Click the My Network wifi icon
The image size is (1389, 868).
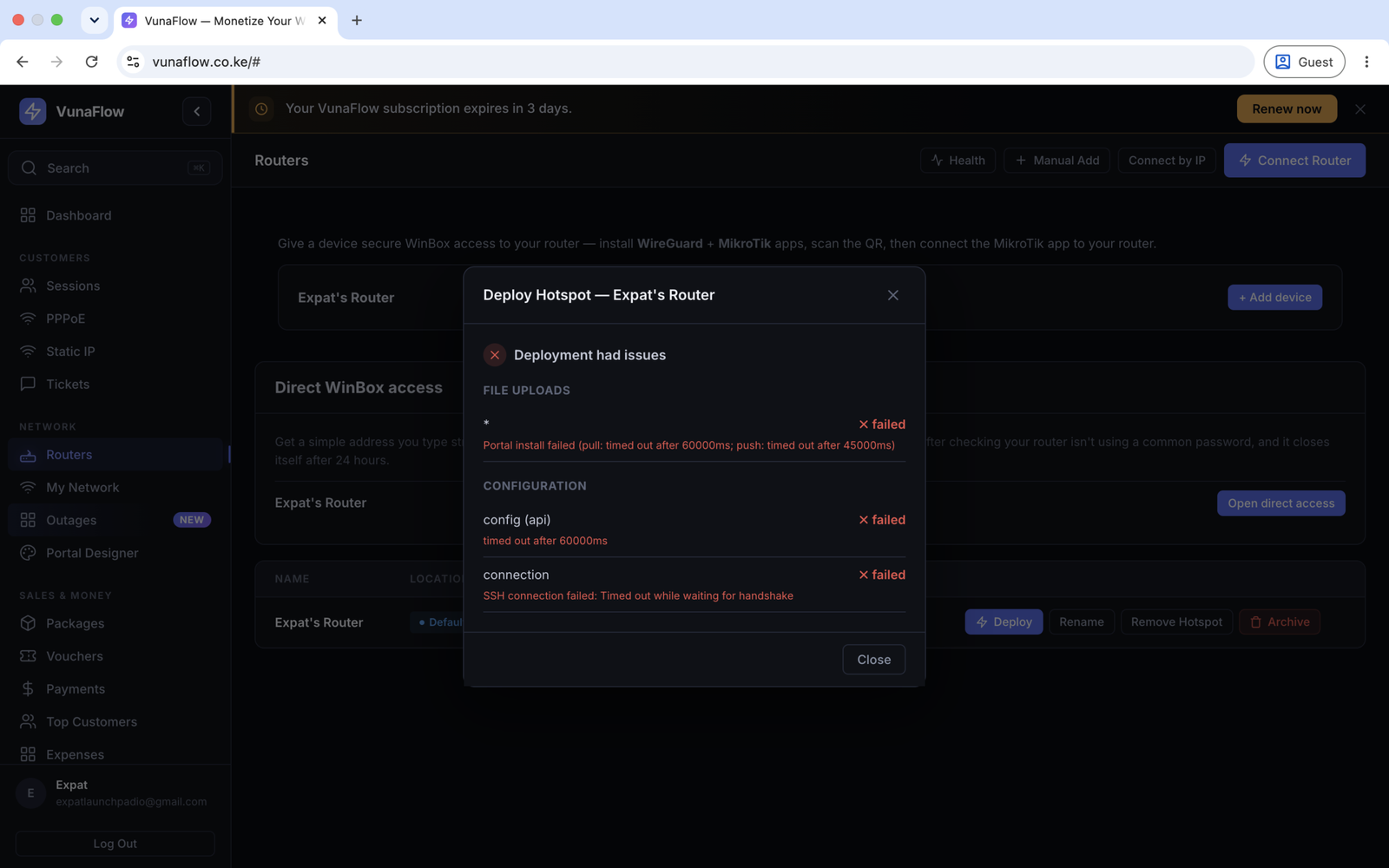tap(28, 488)
